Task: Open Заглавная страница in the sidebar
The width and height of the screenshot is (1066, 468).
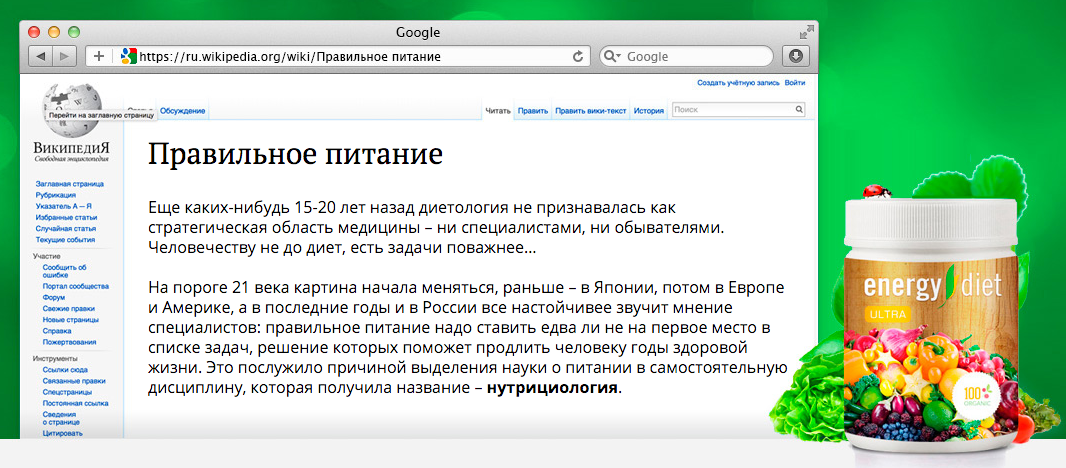Action: pyautogui.click(x=69, y=184)
